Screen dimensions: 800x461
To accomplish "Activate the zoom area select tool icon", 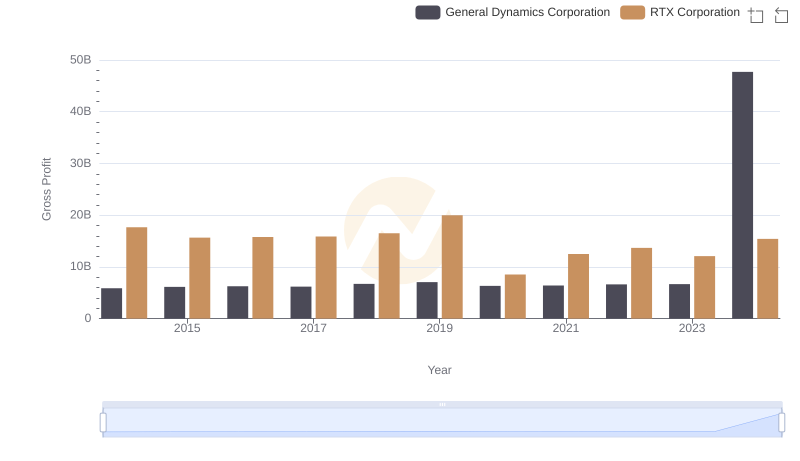I will click(x=756, y=14).
